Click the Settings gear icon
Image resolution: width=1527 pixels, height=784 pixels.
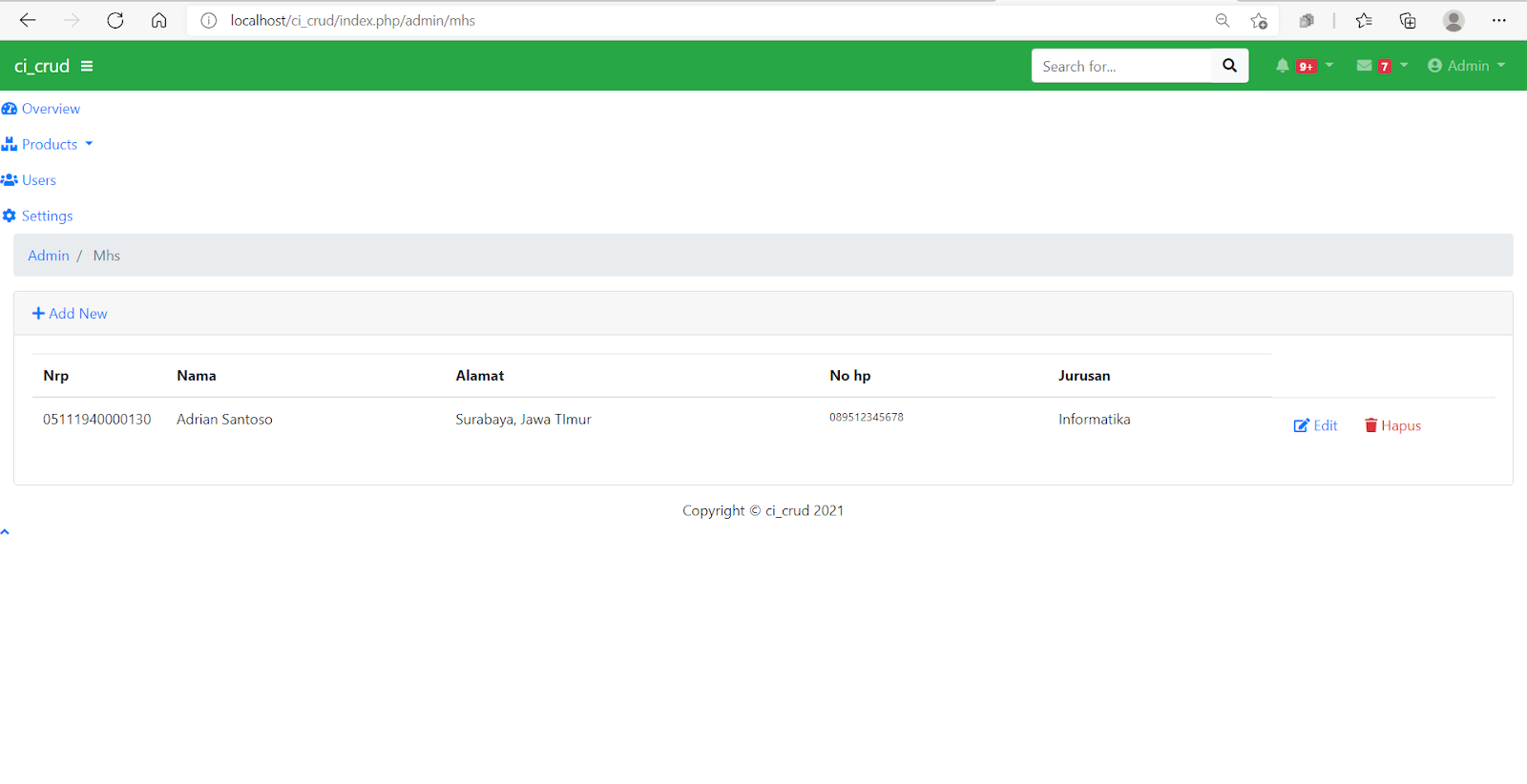(10, 216)
